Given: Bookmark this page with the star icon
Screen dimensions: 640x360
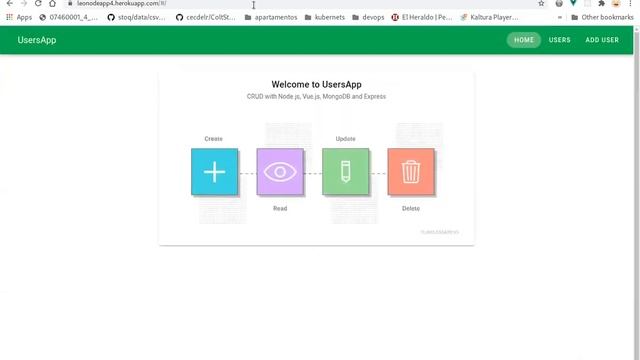Looking at the screenshot, I should point(541,3).
